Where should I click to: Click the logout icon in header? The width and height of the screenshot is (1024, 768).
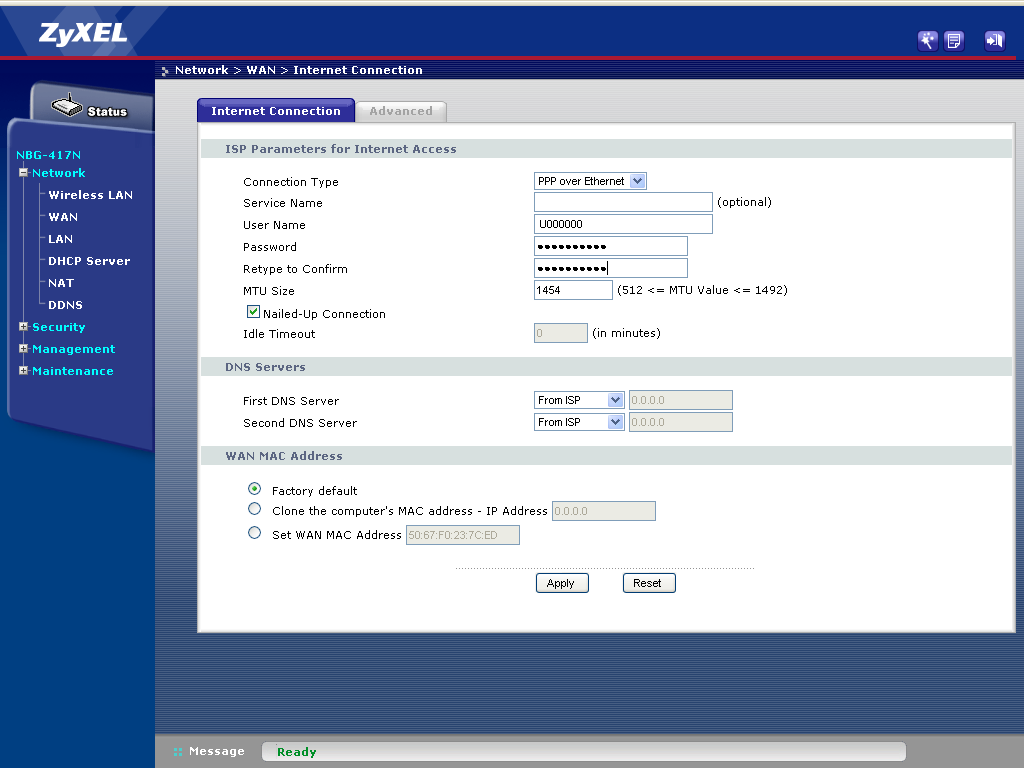(x=995, y=40)
